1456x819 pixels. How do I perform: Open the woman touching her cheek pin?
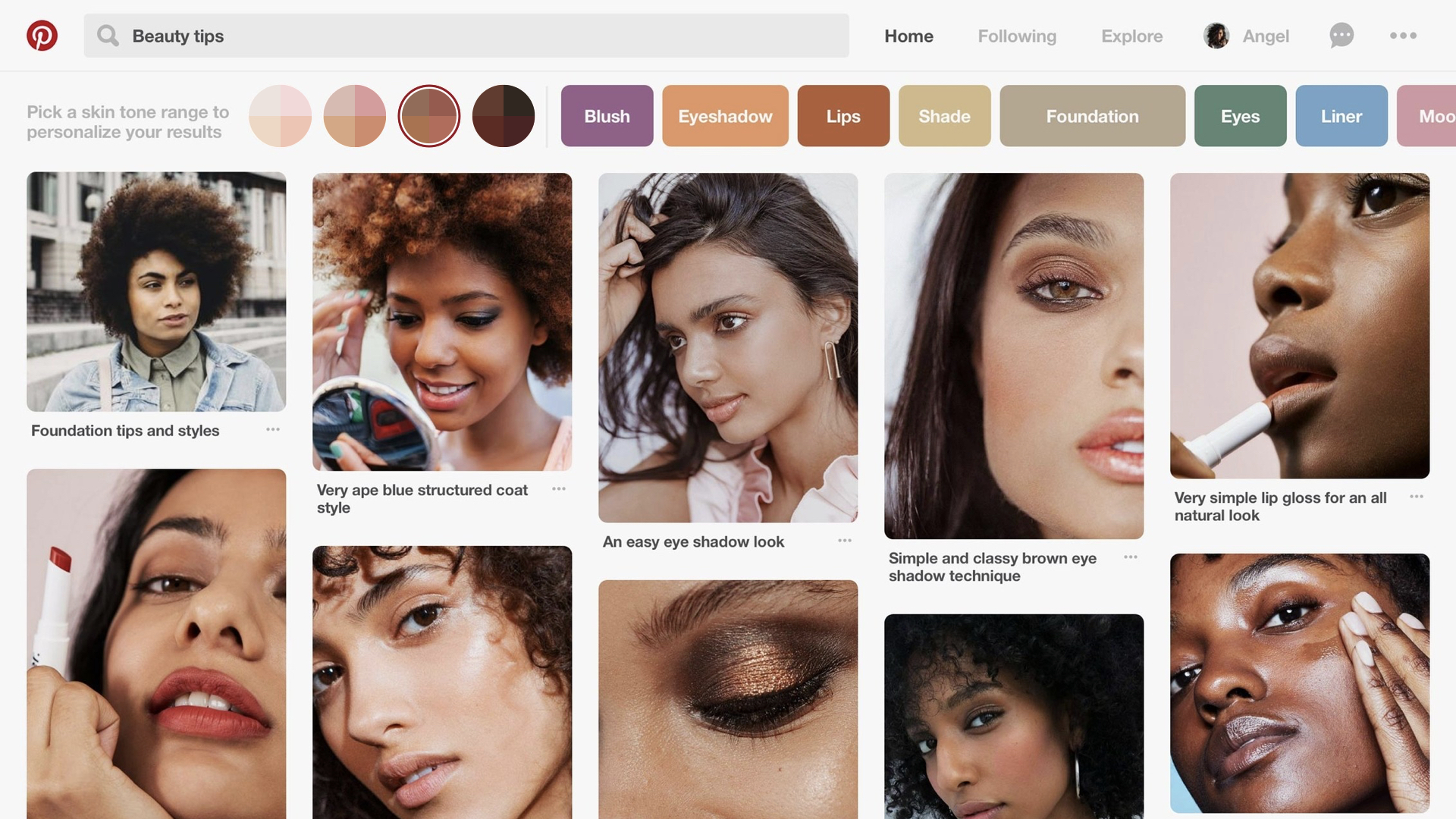(x=1300, y=683)
